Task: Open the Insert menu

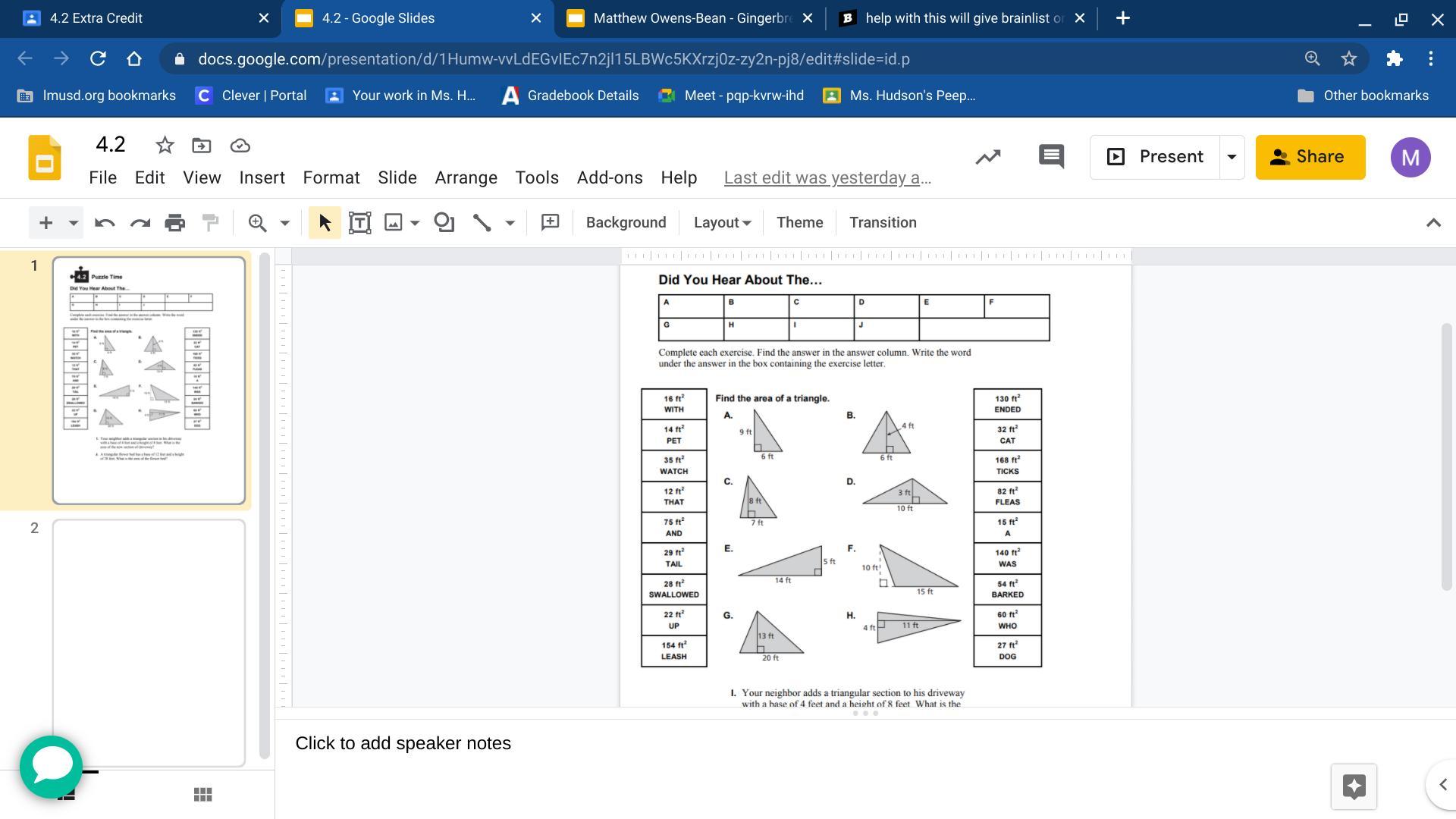Action: click(x=262, y=177)
